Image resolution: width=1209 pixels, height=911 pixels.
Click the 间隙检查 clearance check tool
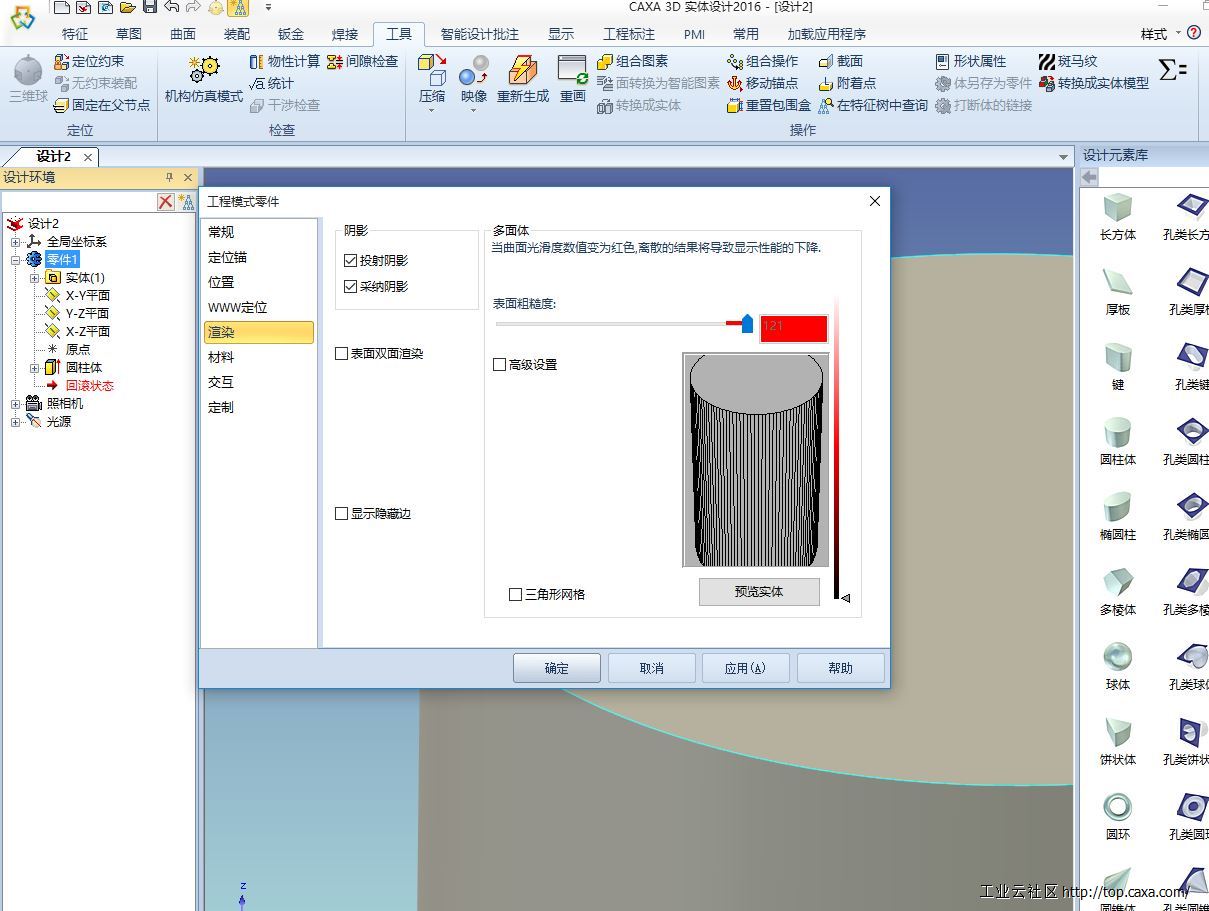(x=335, y=61)
